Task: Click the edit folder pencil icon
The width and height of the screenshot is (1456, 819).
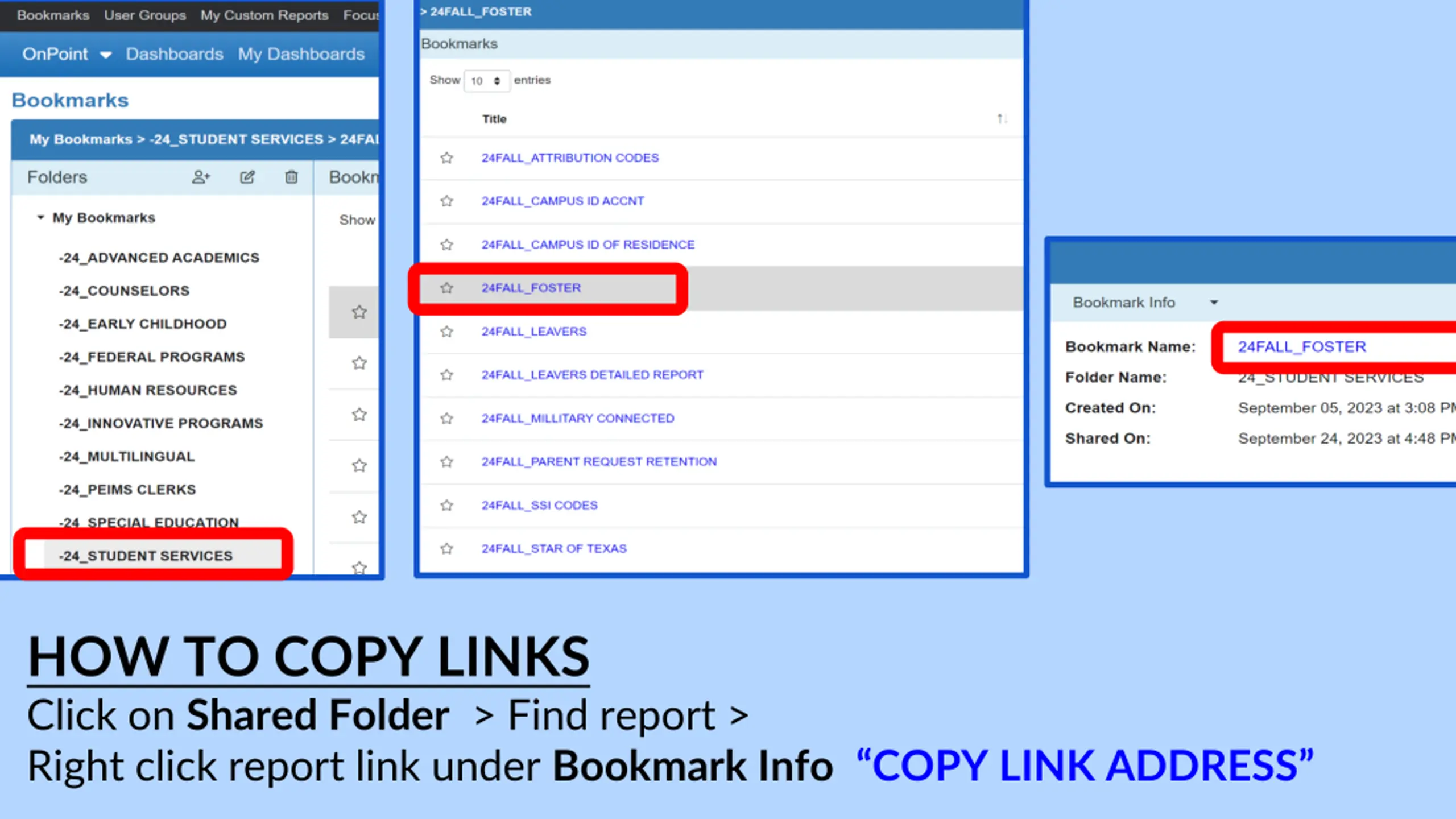Action: pos(247,177)
